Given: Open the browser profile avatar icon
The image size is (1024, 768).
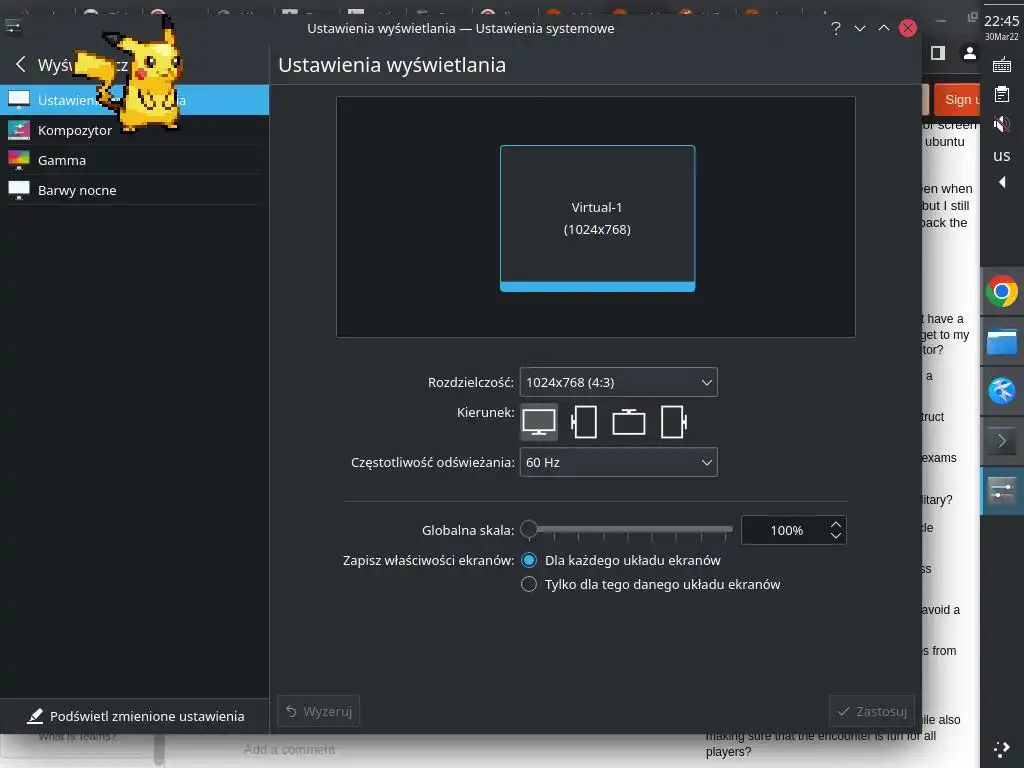Looking at the screenshot, I should pos(970,53).
